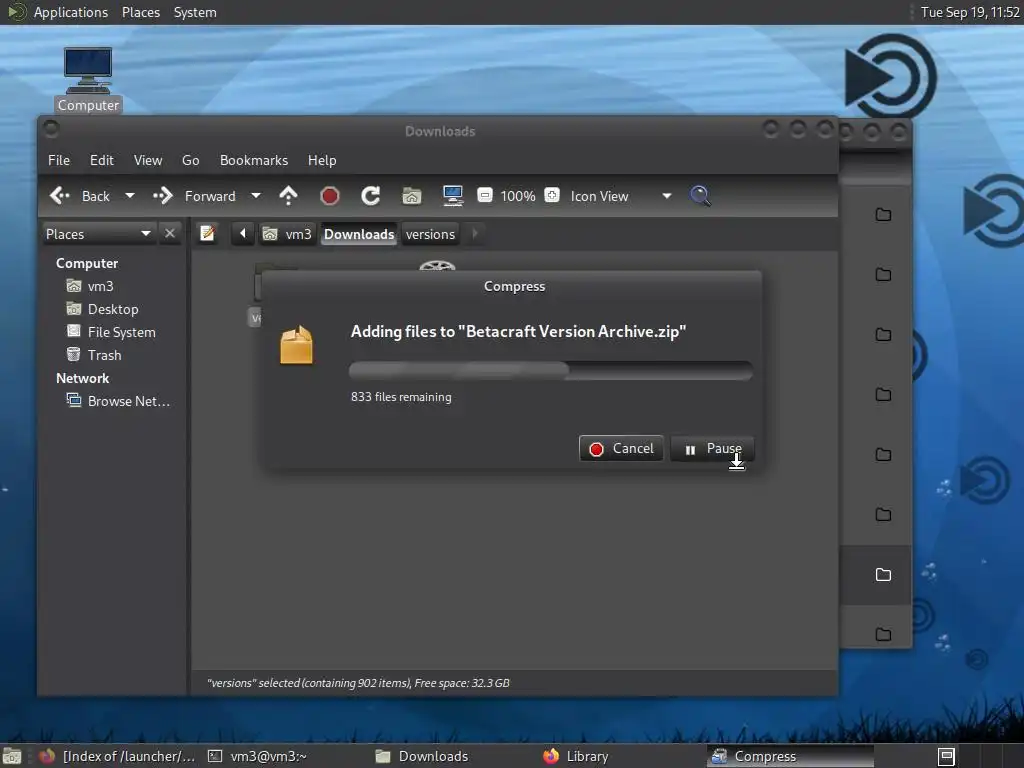Screen dimensions: 1024x768
Task: Go up to parent folder arrow
Action: 288,196
